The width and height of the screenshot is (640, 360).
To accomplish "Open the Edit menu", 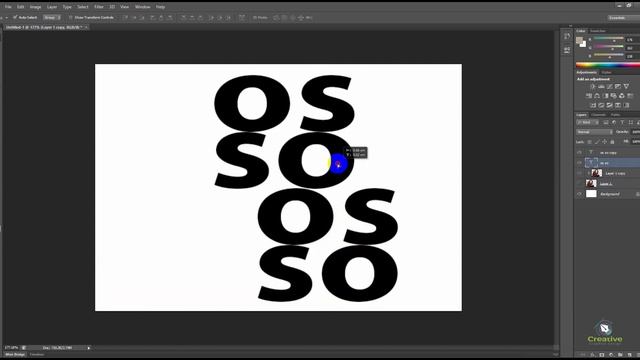I will pos(20,7).
